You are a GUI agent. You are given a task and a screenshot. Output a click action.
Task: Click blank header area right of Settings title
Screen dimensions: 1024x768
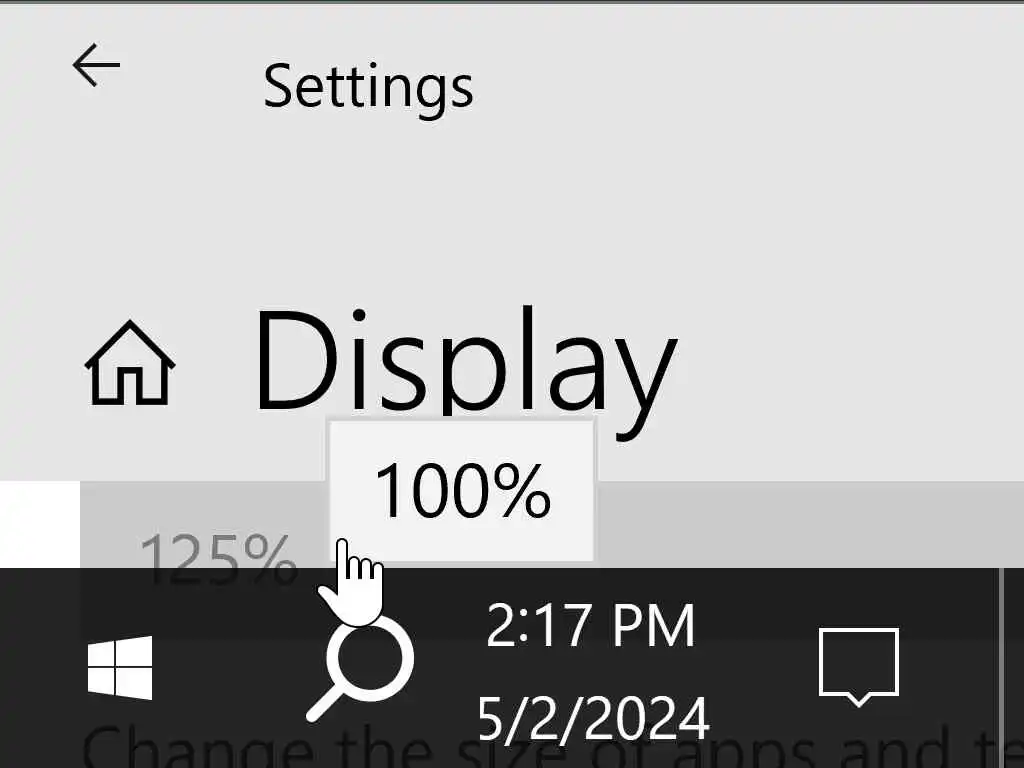[x=751, y=87]
